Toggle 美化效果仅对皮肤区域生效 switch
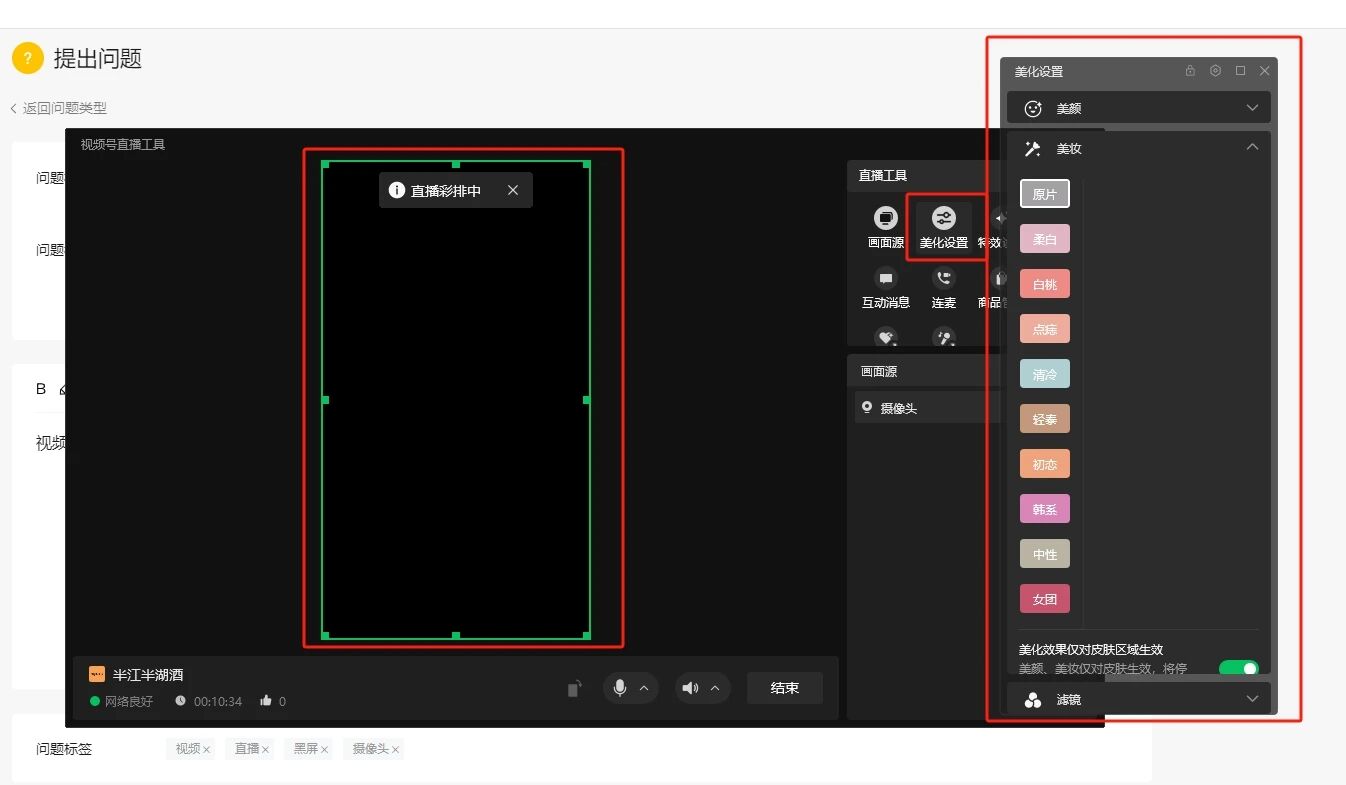 (x=1238, y=667)
